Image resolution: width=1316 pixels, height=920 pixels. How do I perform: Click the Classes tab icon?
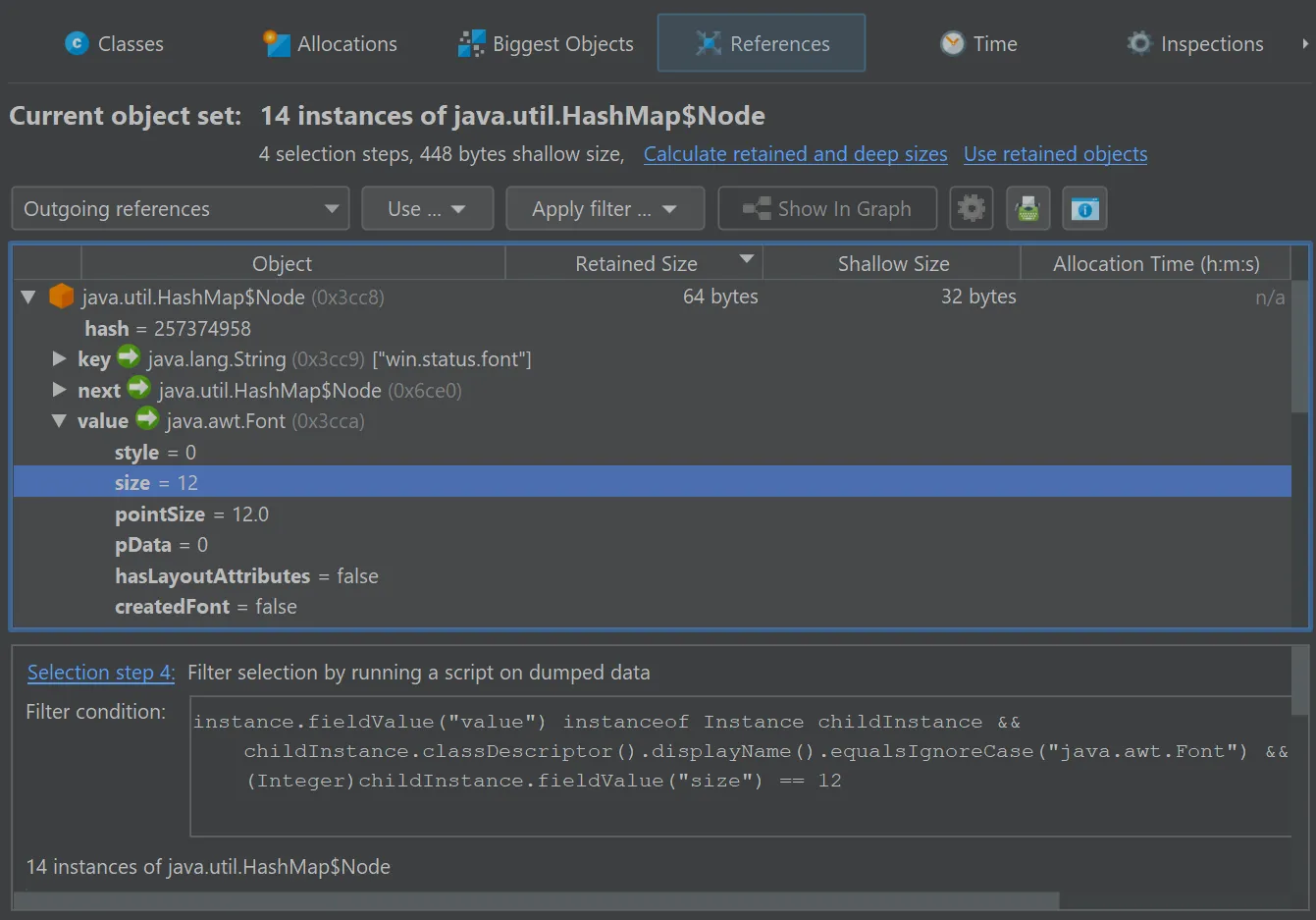(77, 43)
